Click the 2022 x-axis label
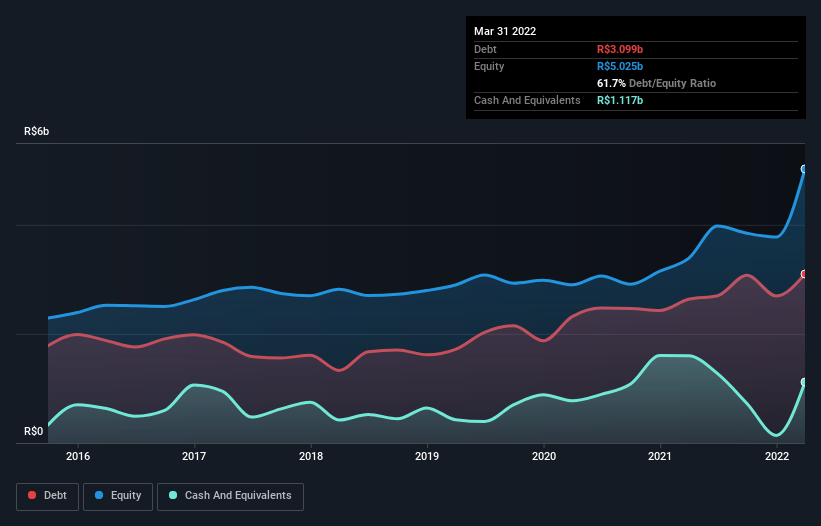 [777, 456]
